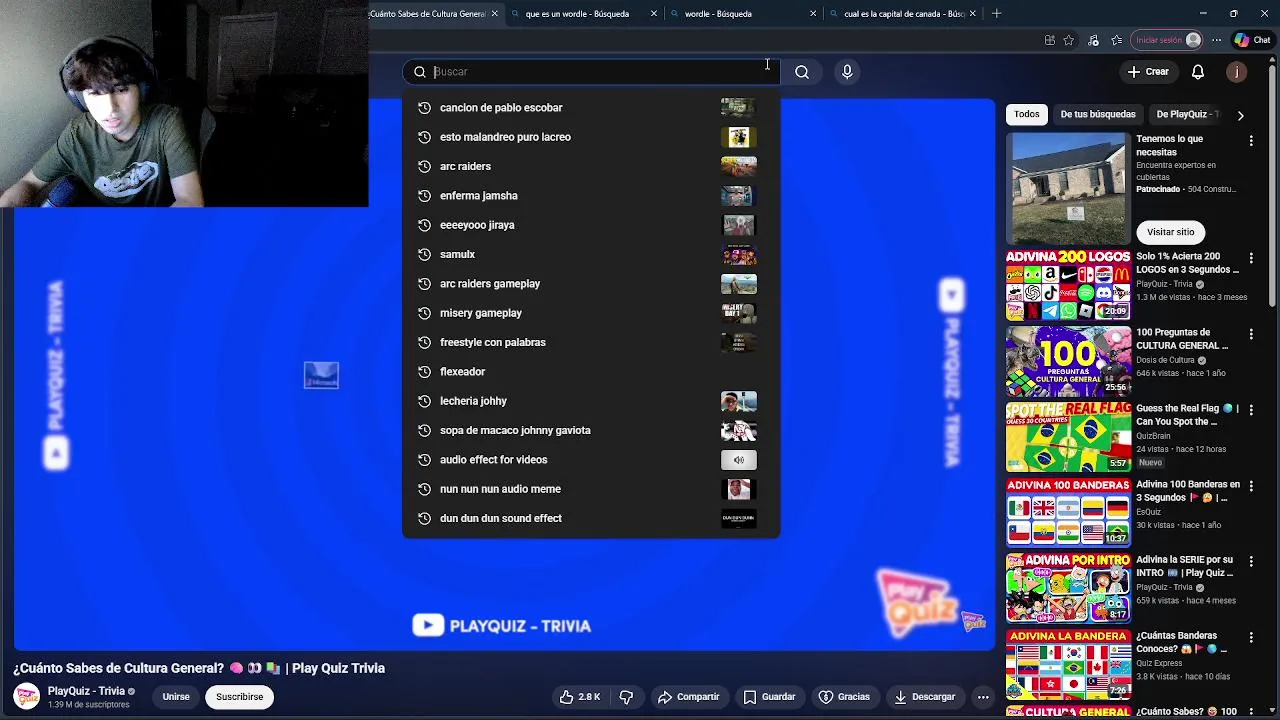Open options menu for 'Adivina la SERIE por su INTRO'
The width and height of the screenshot is (1280, 720).
(x=1251, y=561)
